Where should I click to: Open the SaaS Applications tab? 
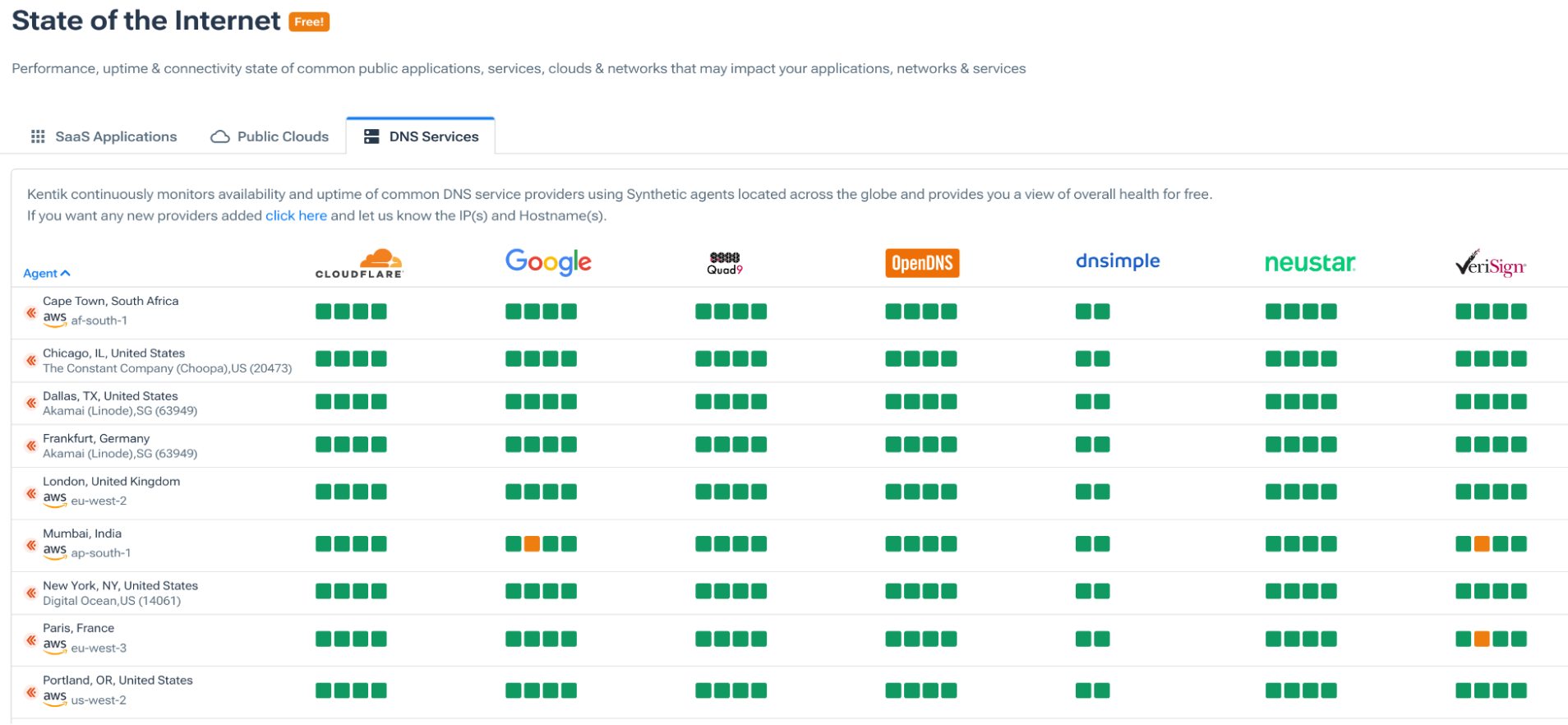pyautogui.click(x=104, y=136)
